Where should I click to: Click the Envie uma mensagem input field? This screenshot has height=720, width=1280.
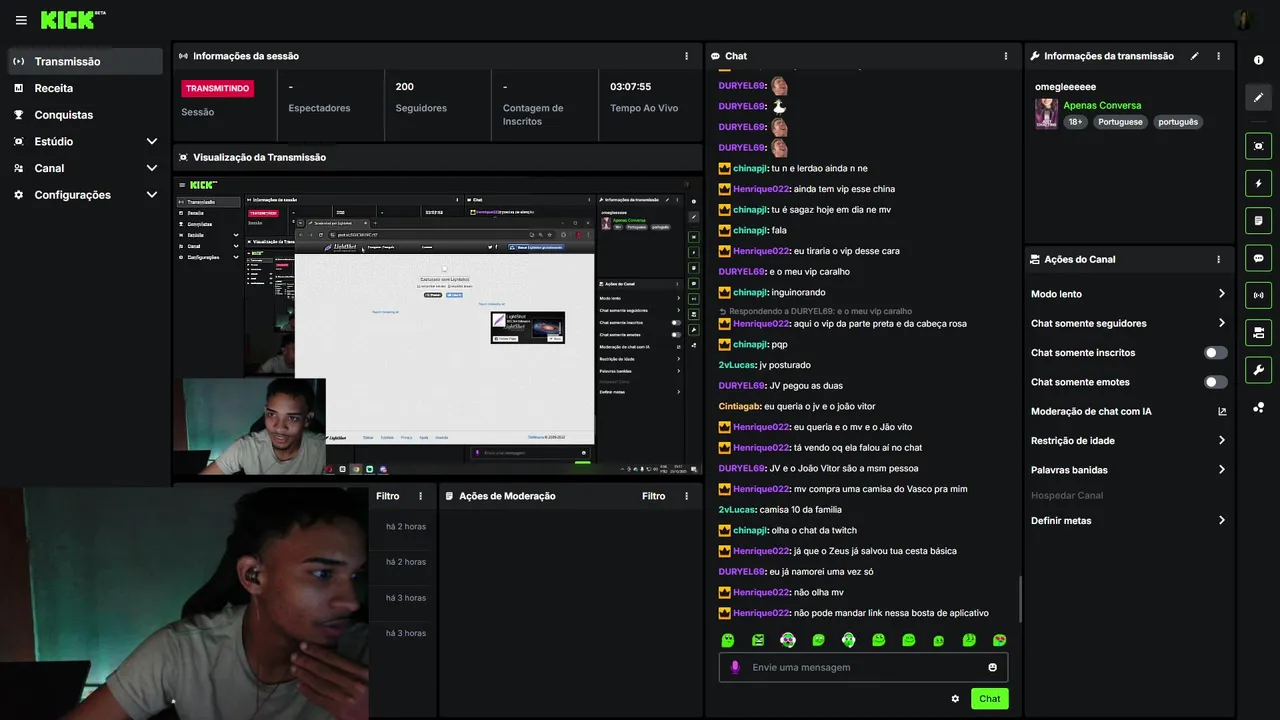863,667
